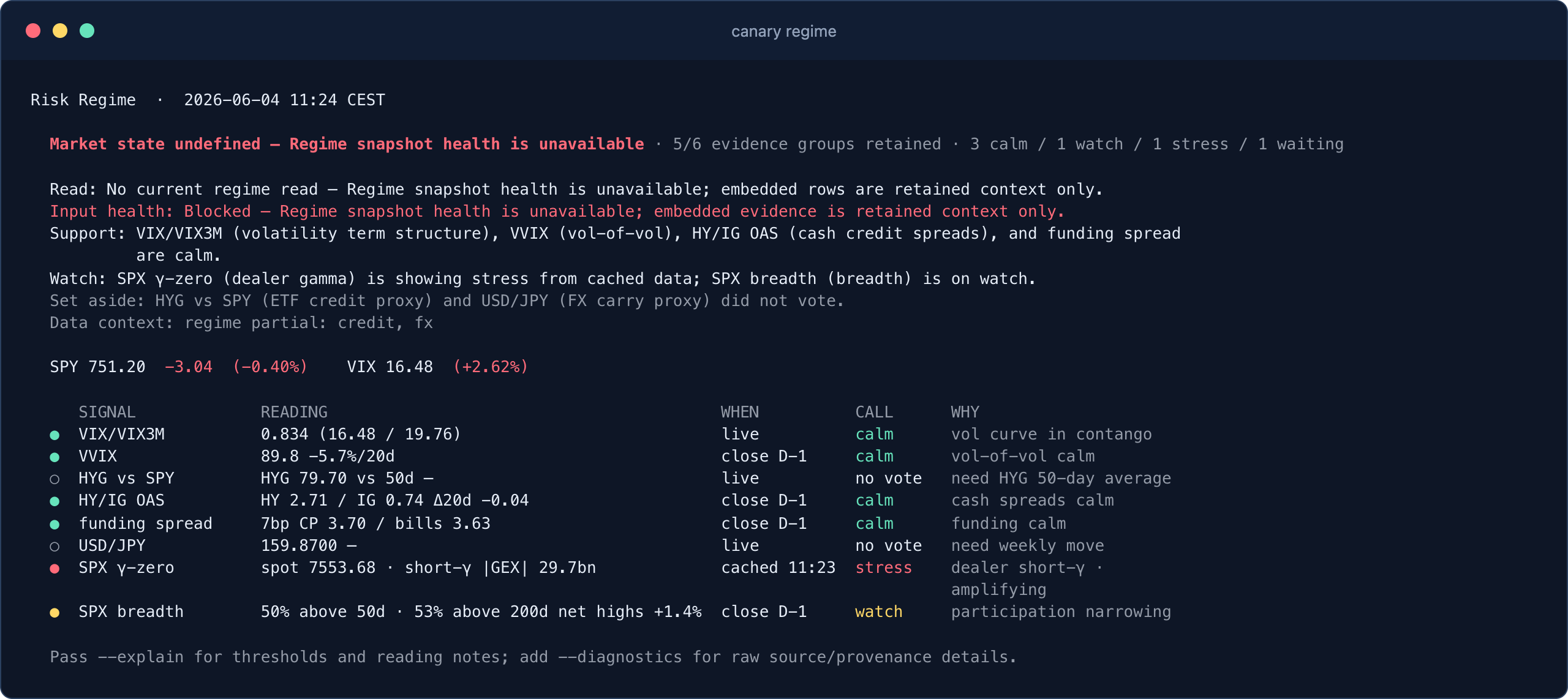Click the reading '89.8 -5.7%/20d'
The height and width of the screenshot is (699, 1568).
(x=328, y=456)
